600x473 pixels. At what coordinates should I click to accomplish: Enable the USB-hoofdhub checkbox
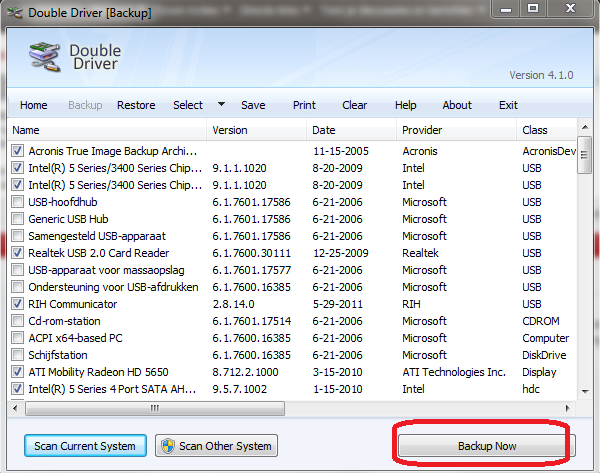[18, 202]
